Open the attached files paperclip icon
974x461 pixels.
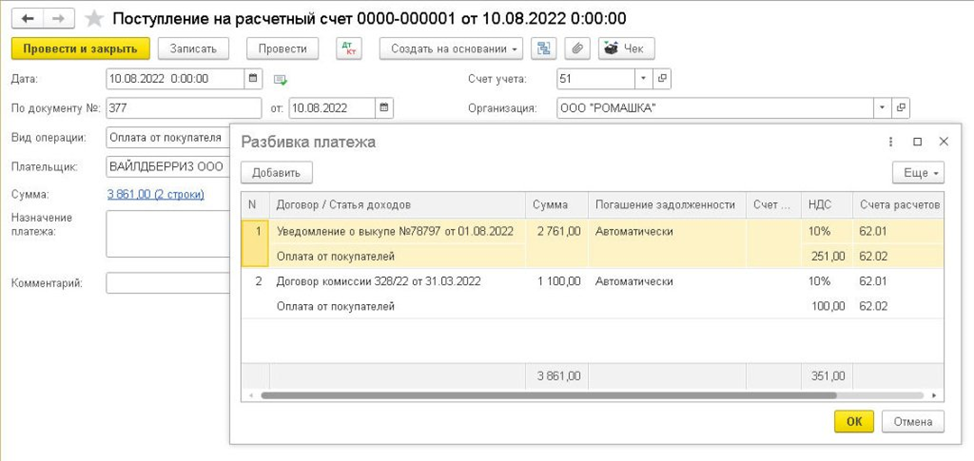pyautogui.click(x=577, y=48)
